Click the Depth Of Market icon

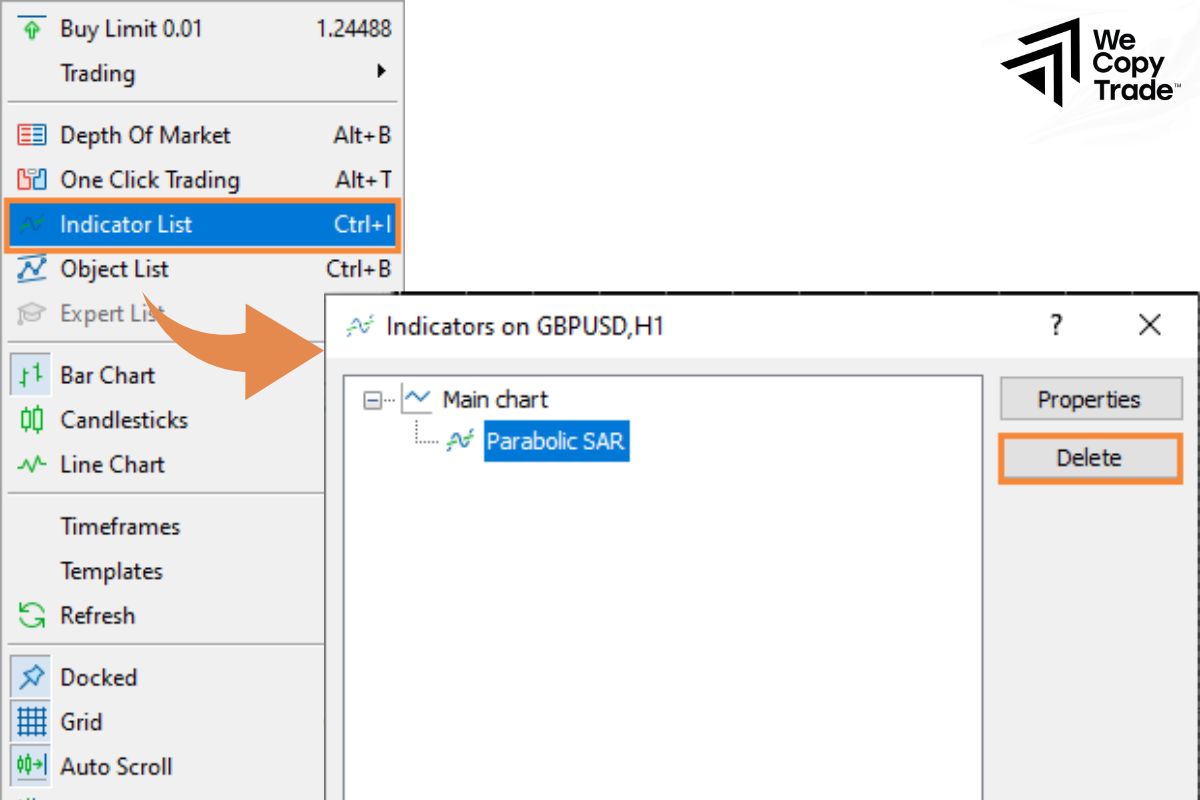tap(30, 135)
